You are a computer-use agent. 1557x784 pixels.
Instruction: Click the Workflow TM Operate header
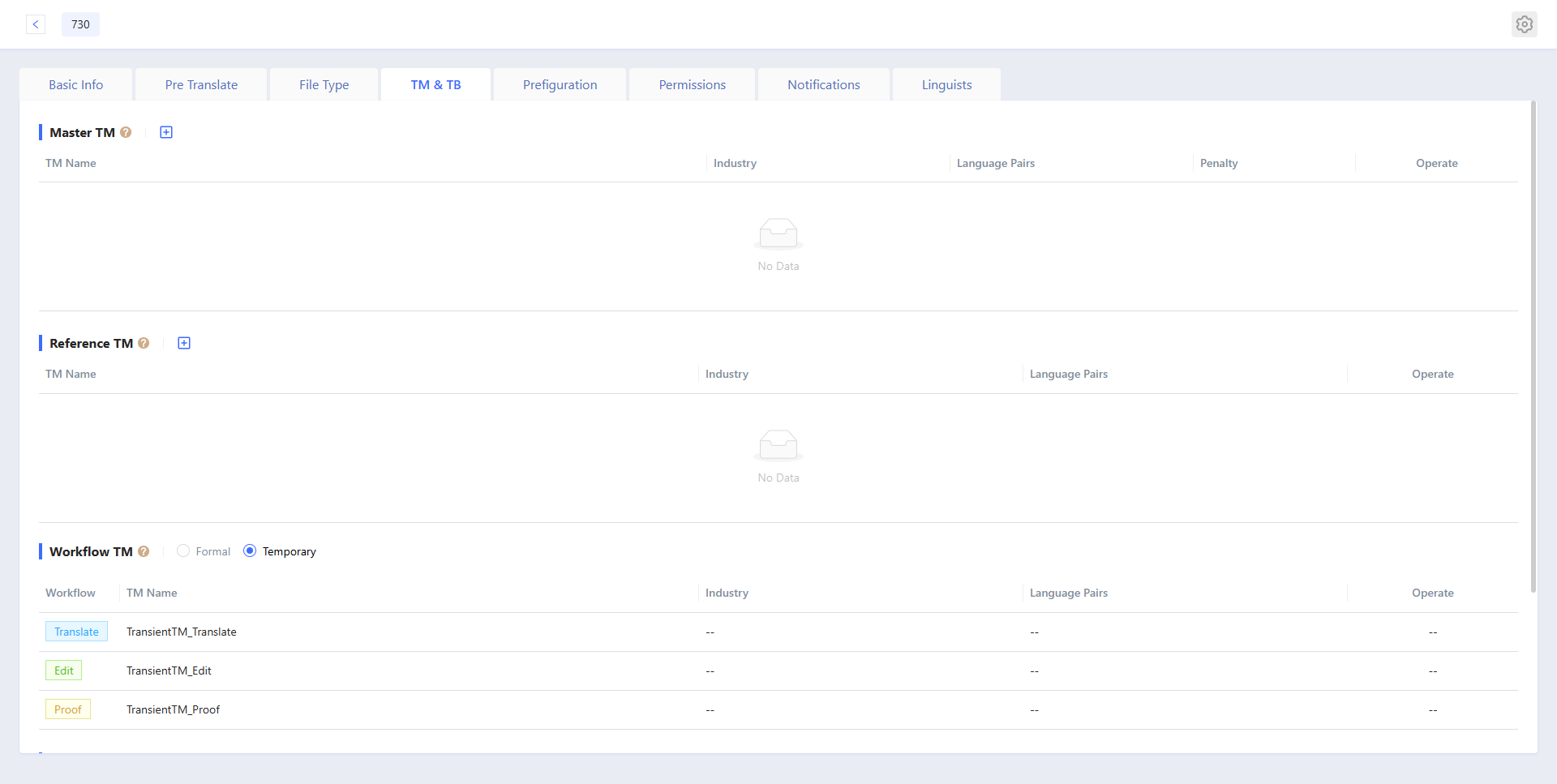(x=1433, y=593)
